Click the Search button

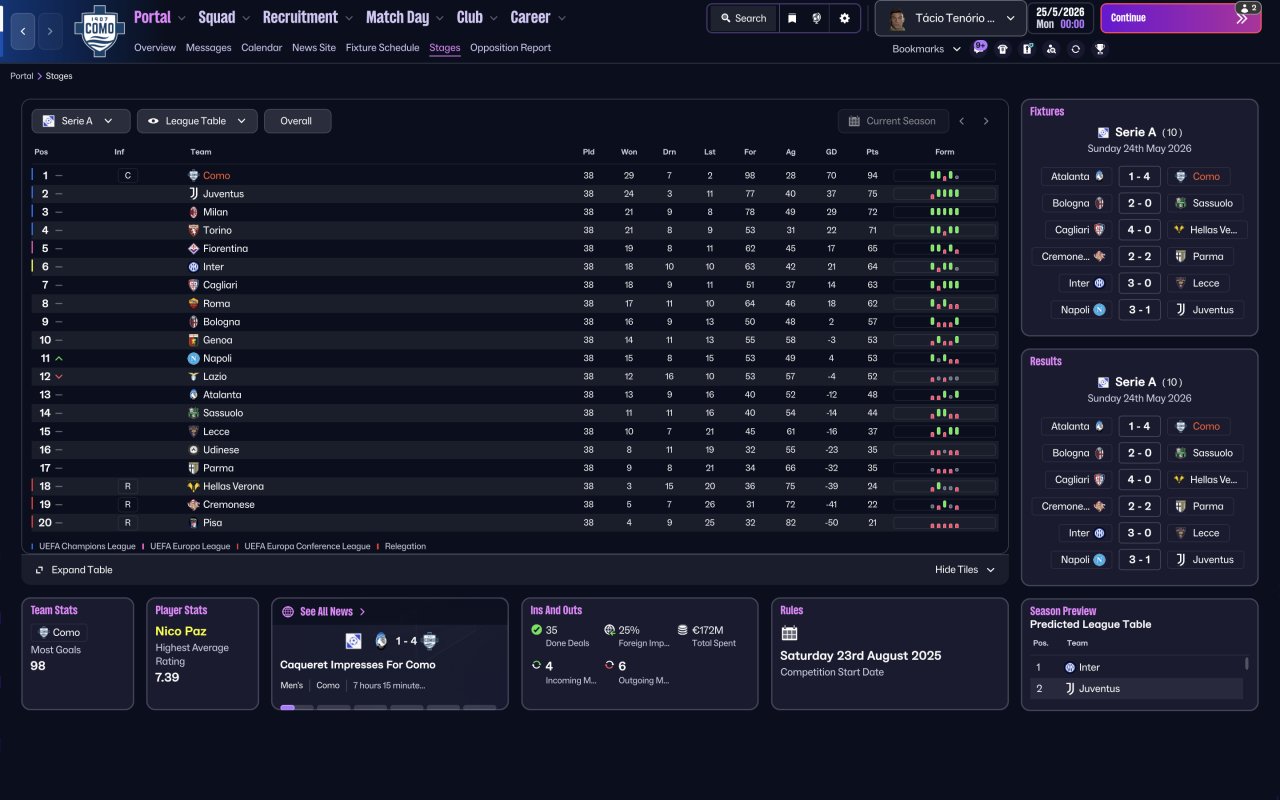[744, 18]
